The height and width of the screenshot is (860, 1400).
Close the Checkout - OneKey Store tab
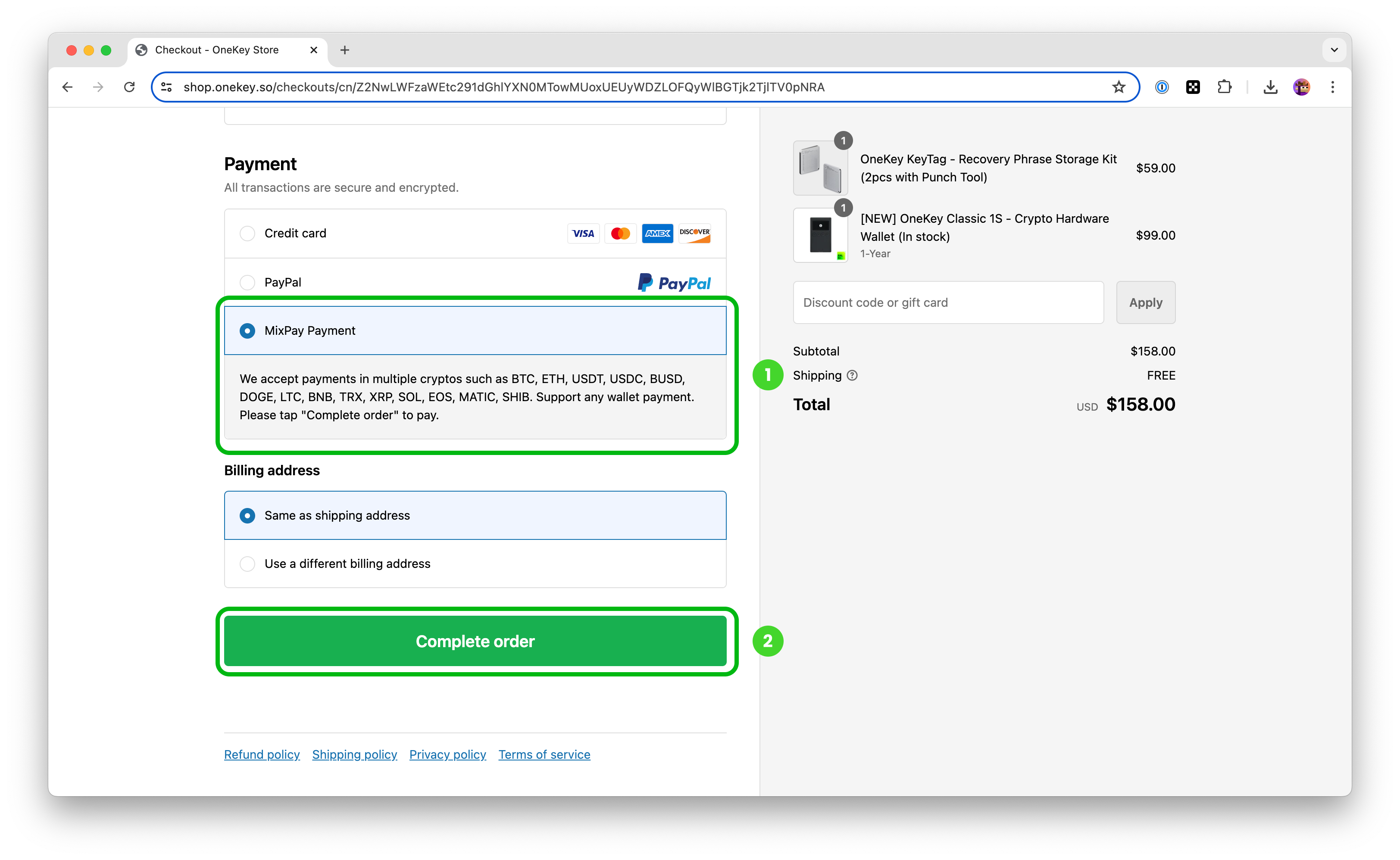(313, 50)
